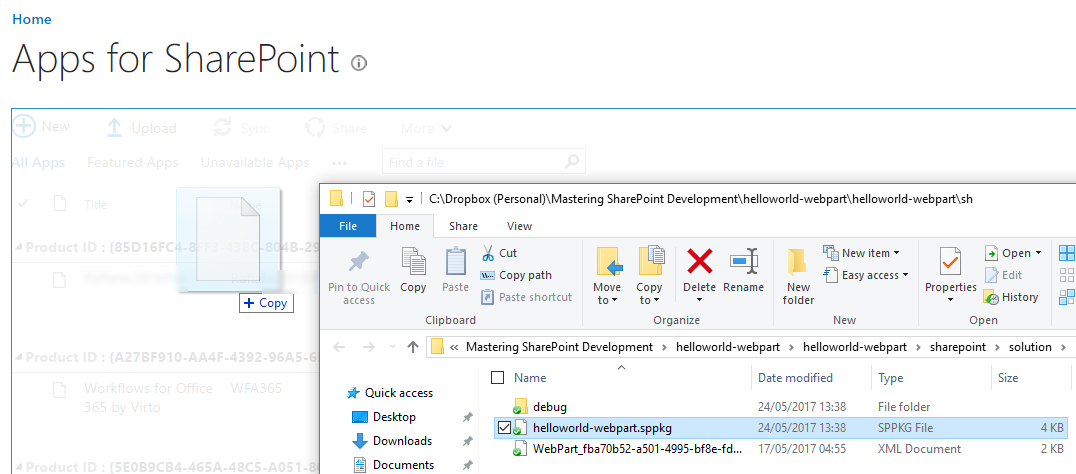
Task: Click the Title column header in SharePoint
Action: click(96, 204)
